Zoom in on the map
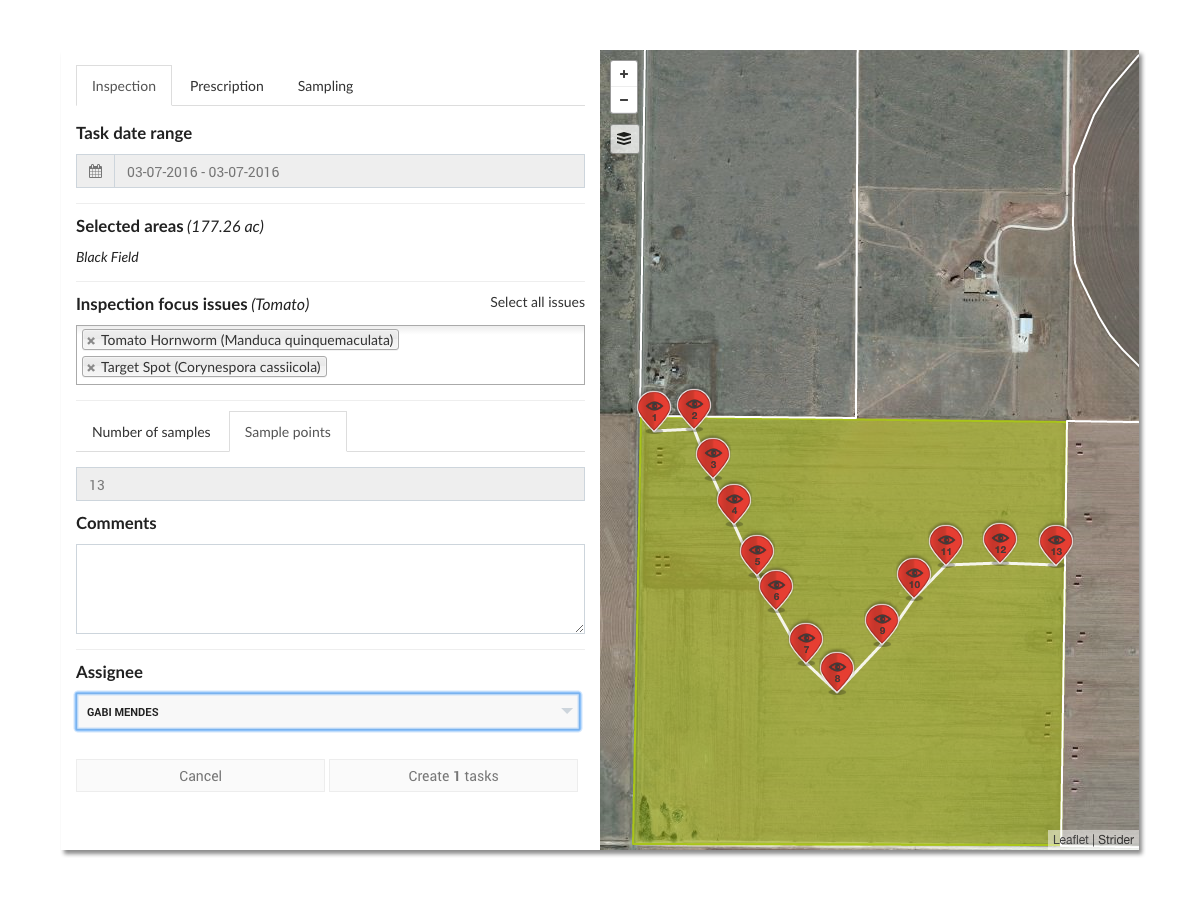This screenshot has width=1200, height=900. (x=624, y=74)
